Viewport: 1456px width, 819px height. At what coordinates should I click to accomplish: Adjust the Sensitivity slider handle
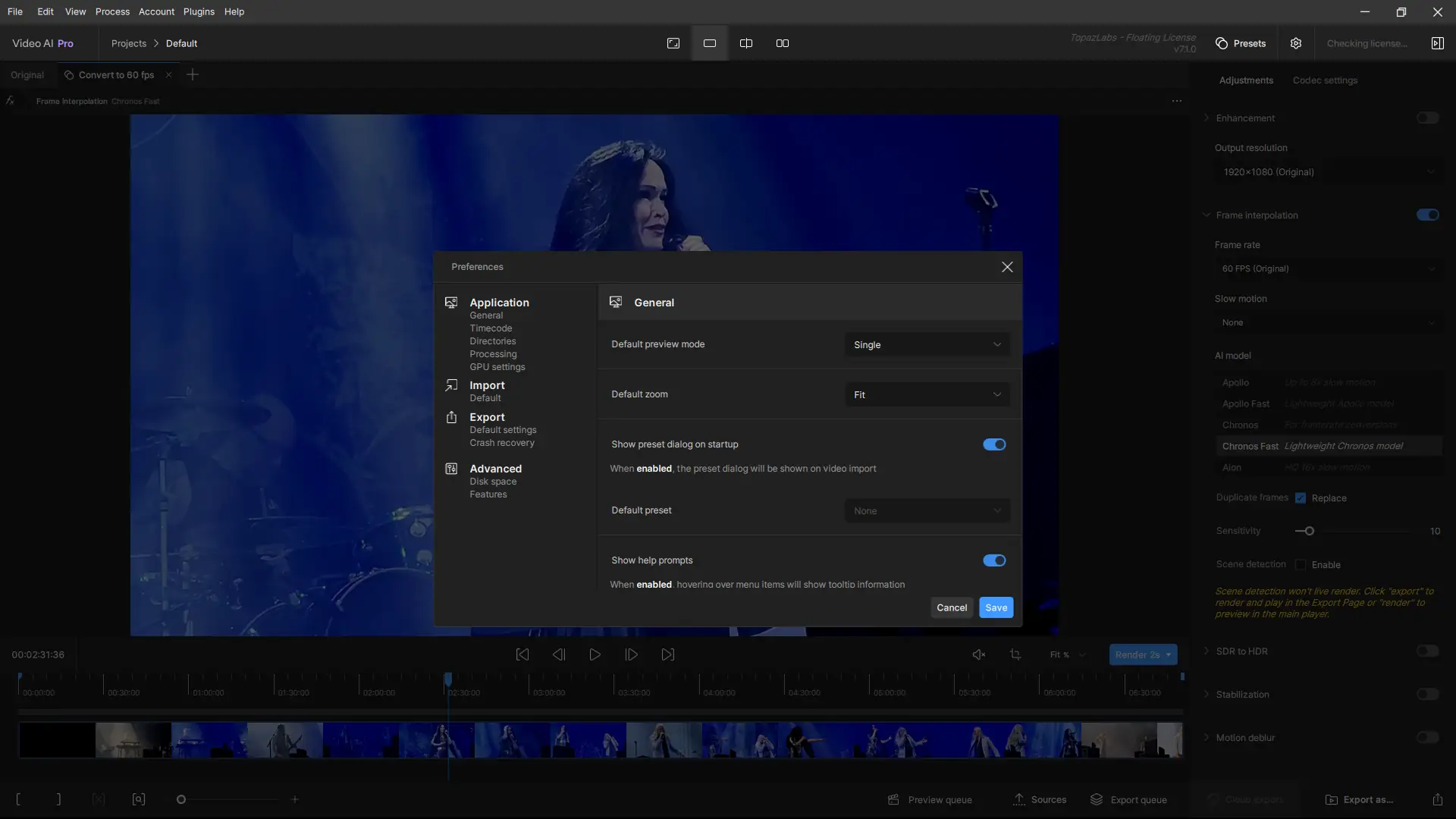click(x=1309, y=531)
